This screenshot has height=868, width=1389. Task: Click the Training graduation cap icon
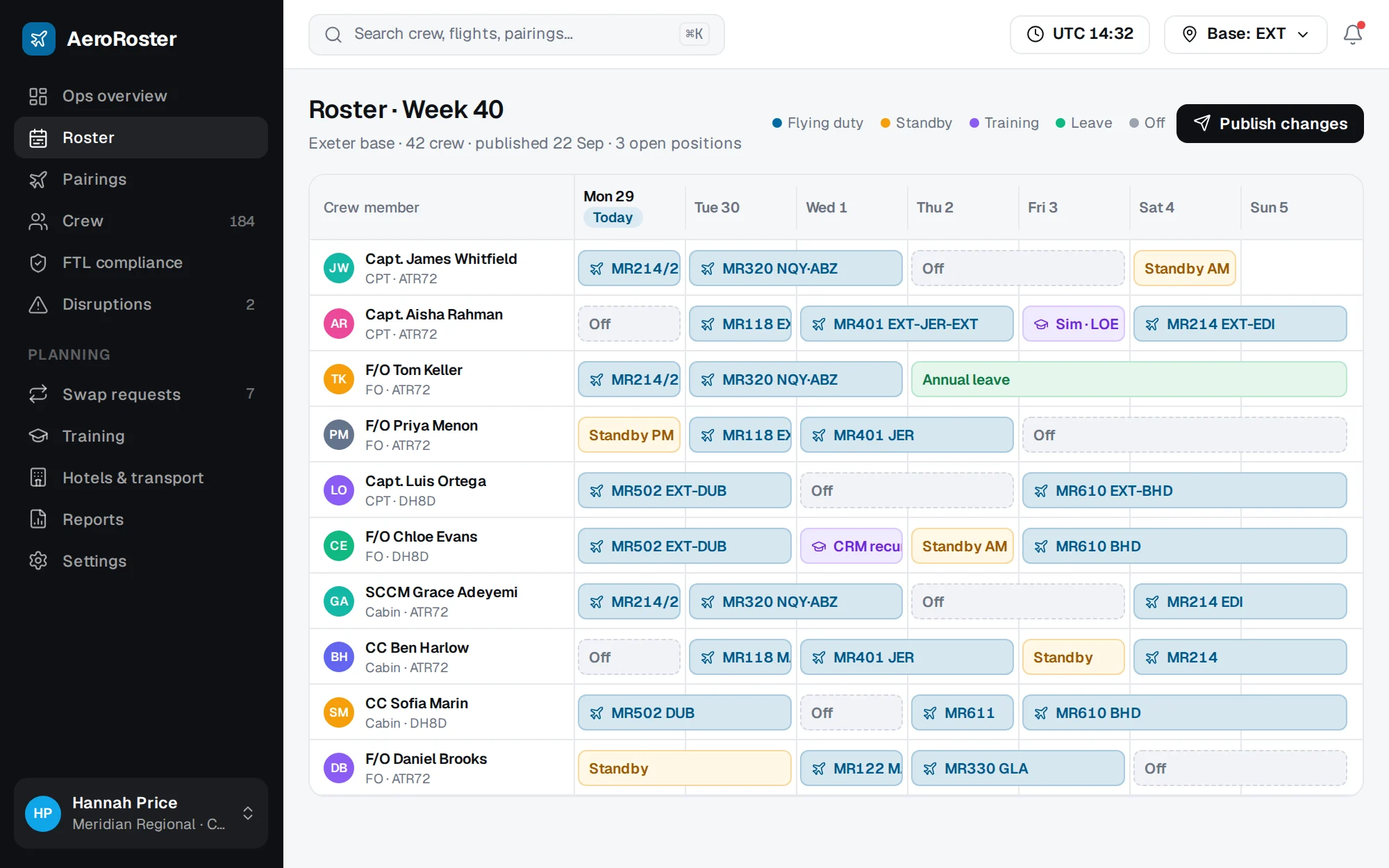[38, 436]
